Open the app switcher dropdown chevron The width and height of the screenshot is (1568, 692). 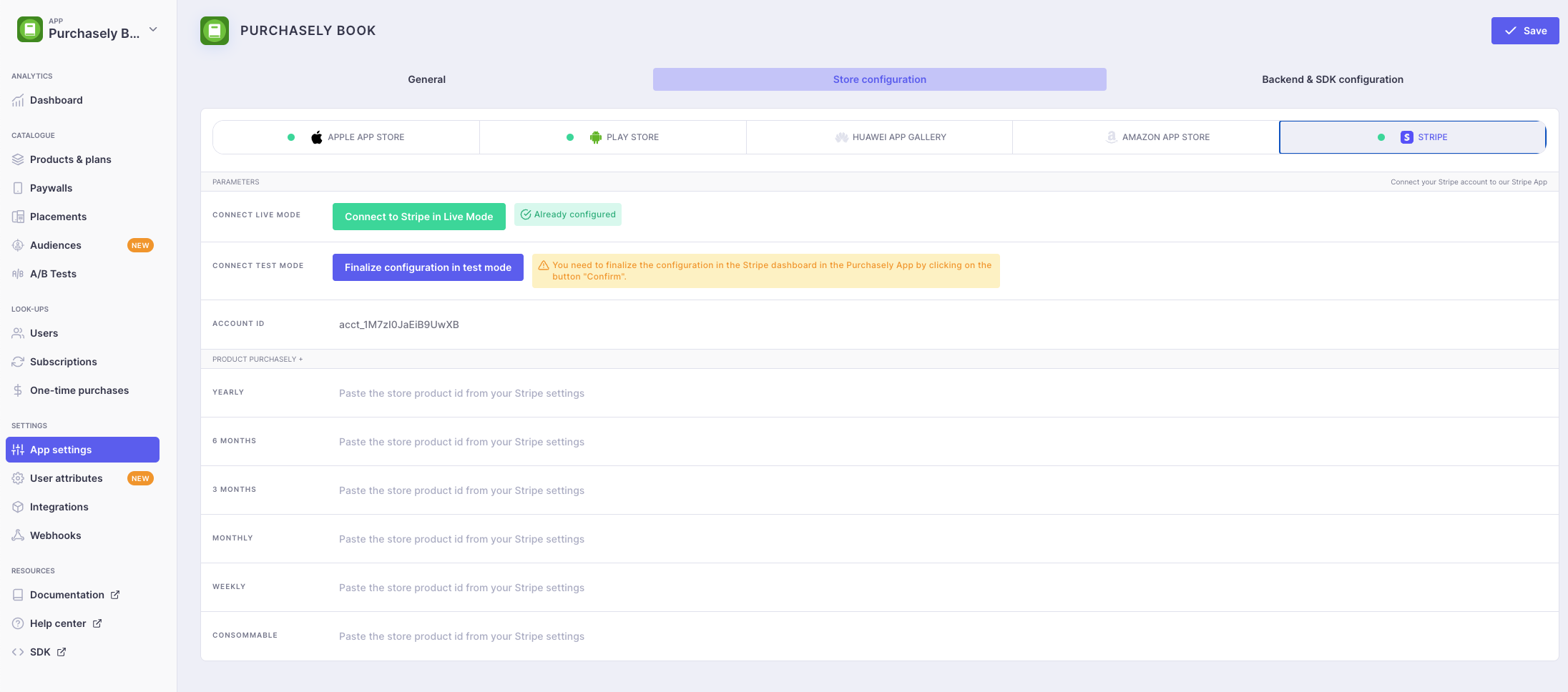(x=153, y=29)
